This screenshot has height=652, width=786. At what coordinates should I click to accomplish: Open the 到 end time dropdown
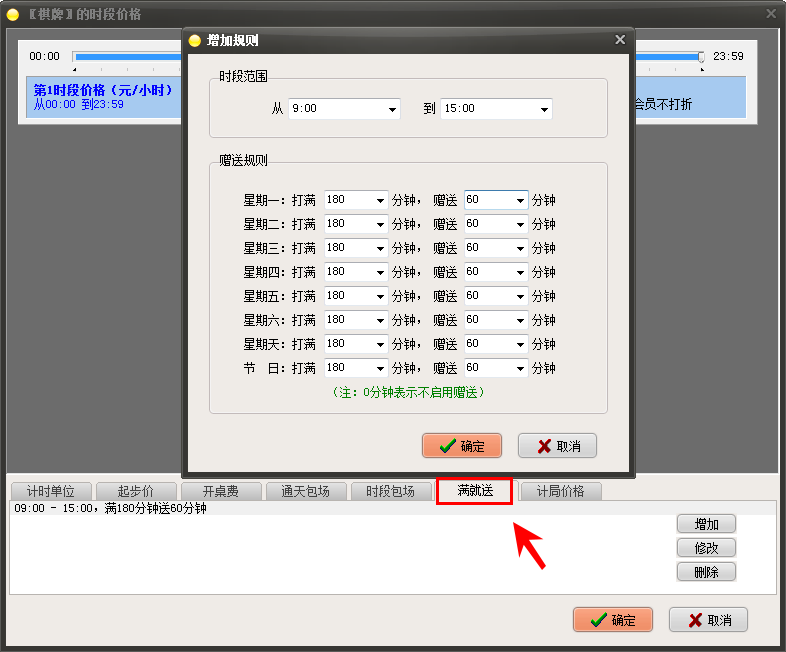coord(544,109)
